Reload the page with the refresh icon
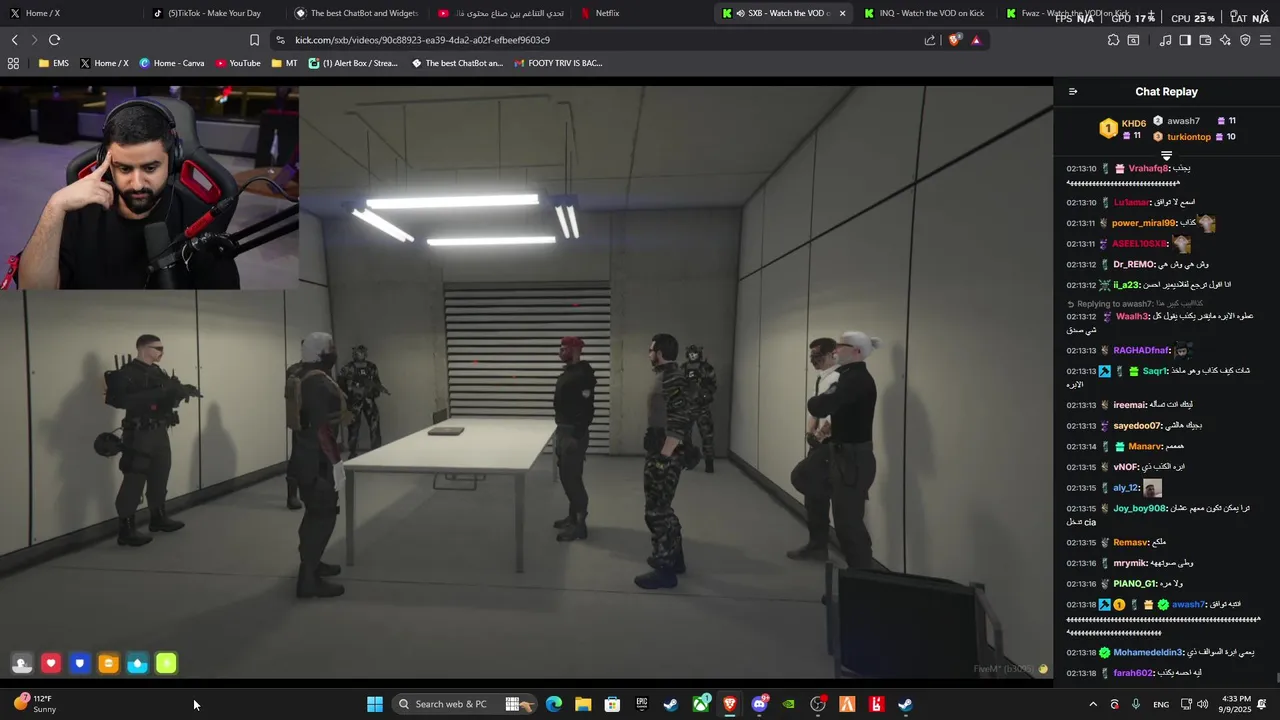Viewport: 1280px width, 720px height. coord(54,40)
